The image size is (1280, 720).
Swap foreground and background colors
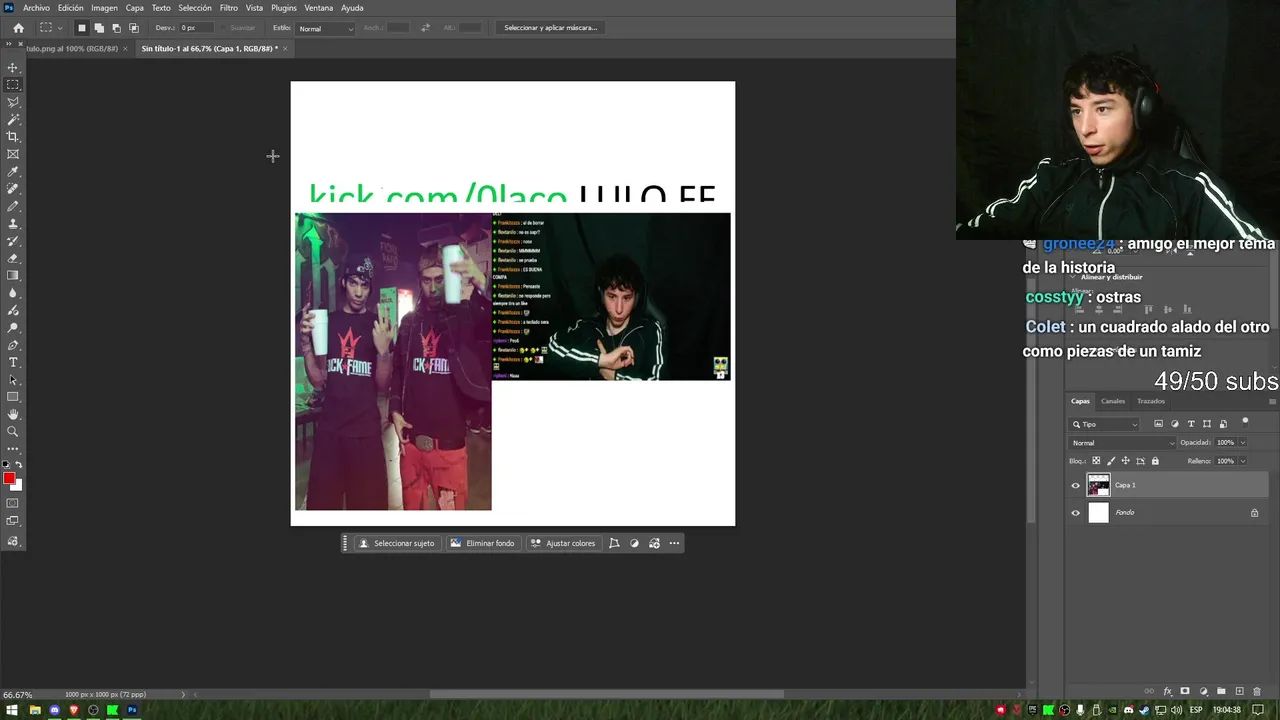18,465
